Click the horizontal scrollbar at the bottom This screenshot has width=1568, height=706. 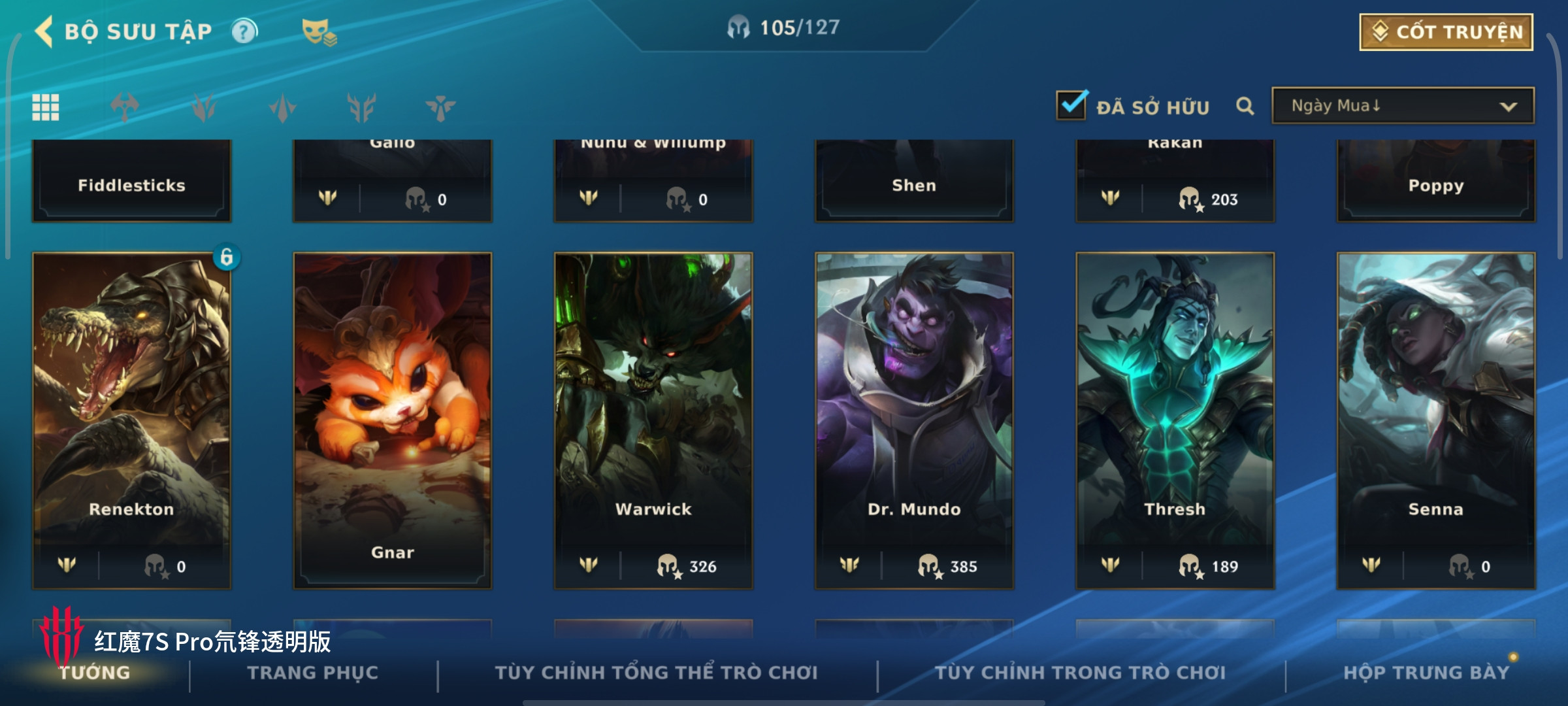(784, 703)
